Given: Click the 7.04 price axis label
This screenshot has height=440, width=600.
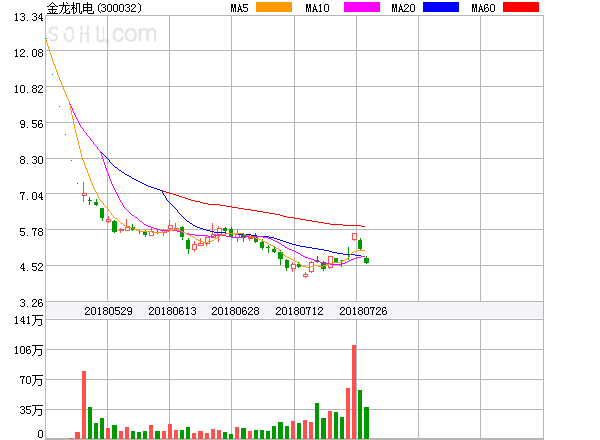Looking at the screenshot, I should pyautogui.click(x=31, y=196).
